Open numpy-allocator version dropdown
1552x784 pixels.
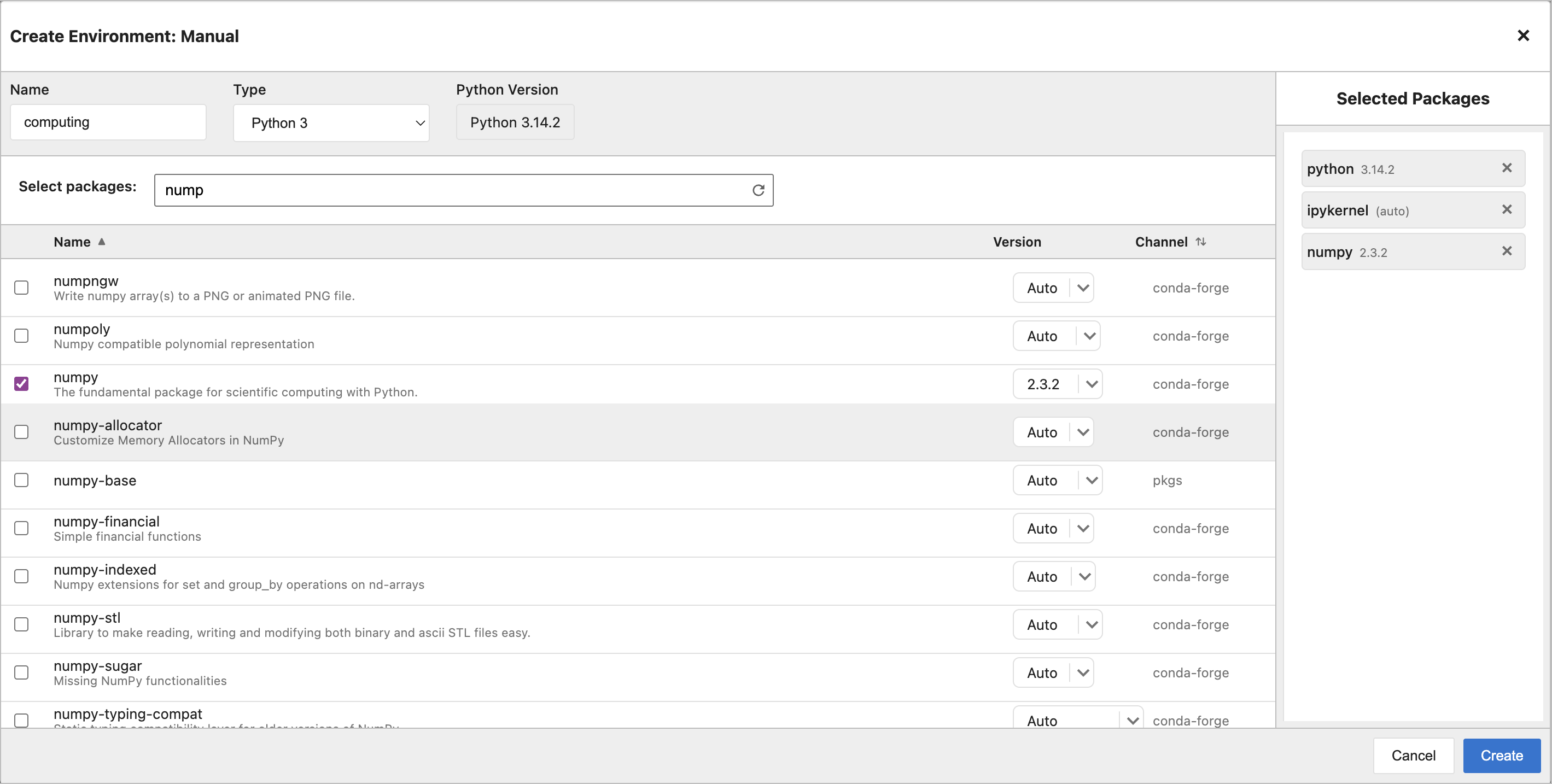[x=1053, y=432]
